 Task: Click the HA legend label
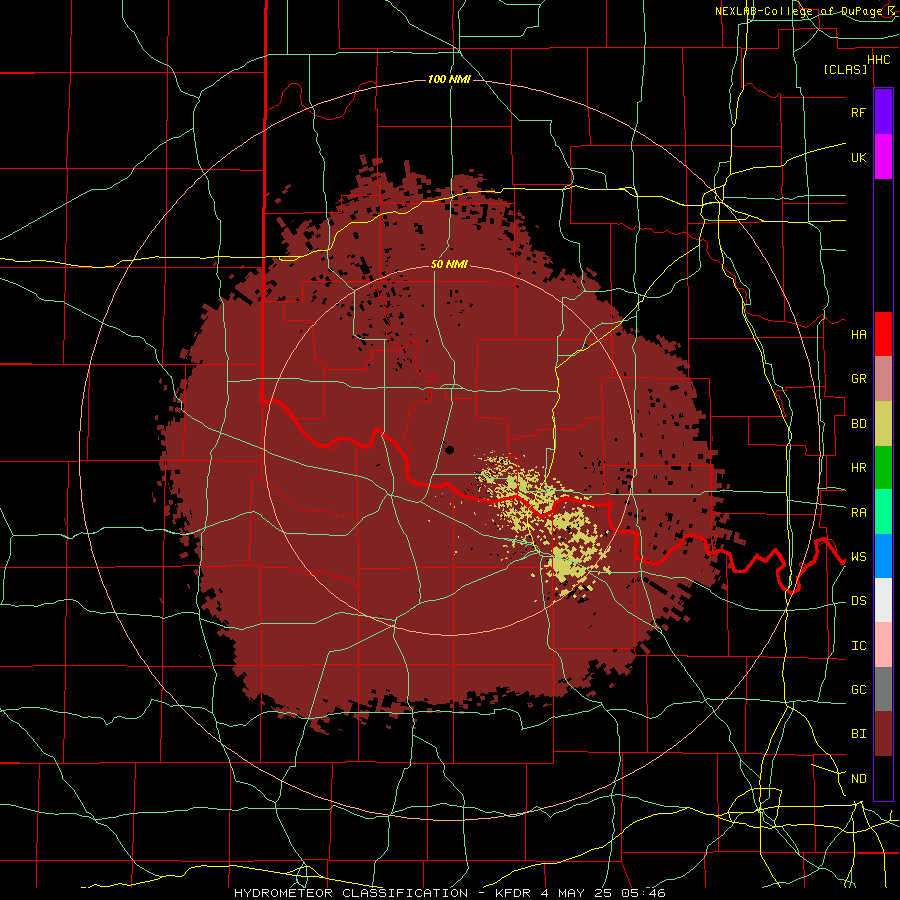[x=858, y=334]
